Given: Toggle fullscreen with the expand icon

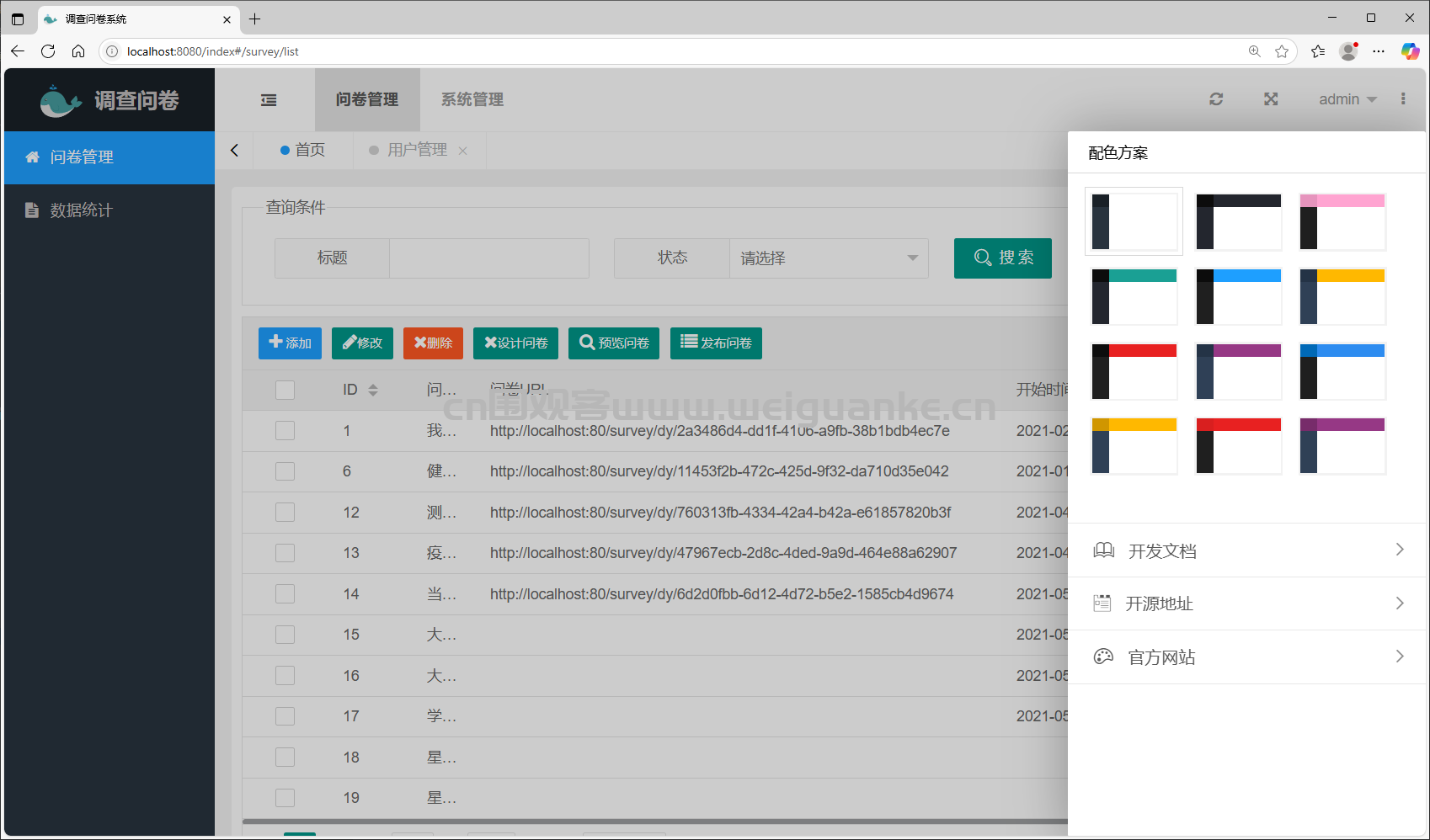Looking at the screenshot, I should pyautogui.click(x=1271, y=99).
